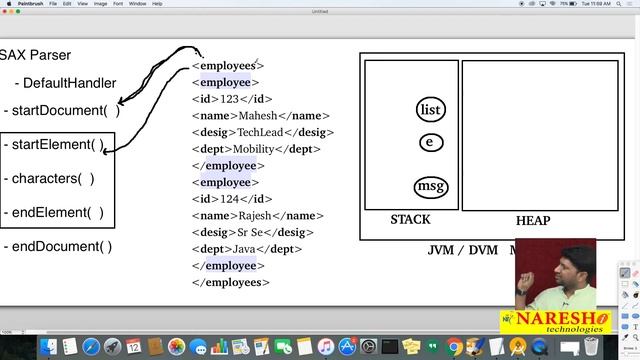Click the battery status indicator
640x360 pixels.
pyautogui.click(x=568, y=4)
